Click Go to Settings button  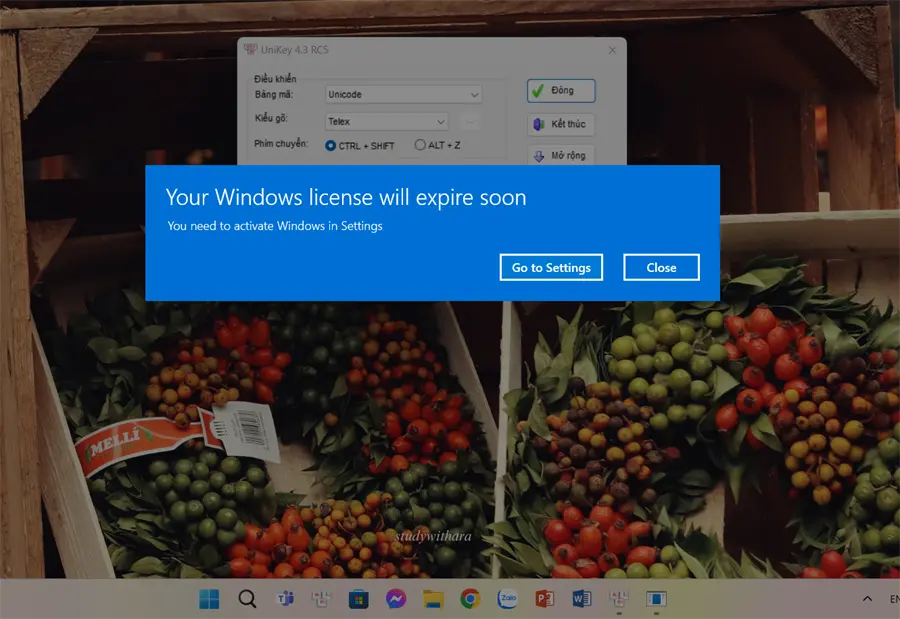(551, 268)
